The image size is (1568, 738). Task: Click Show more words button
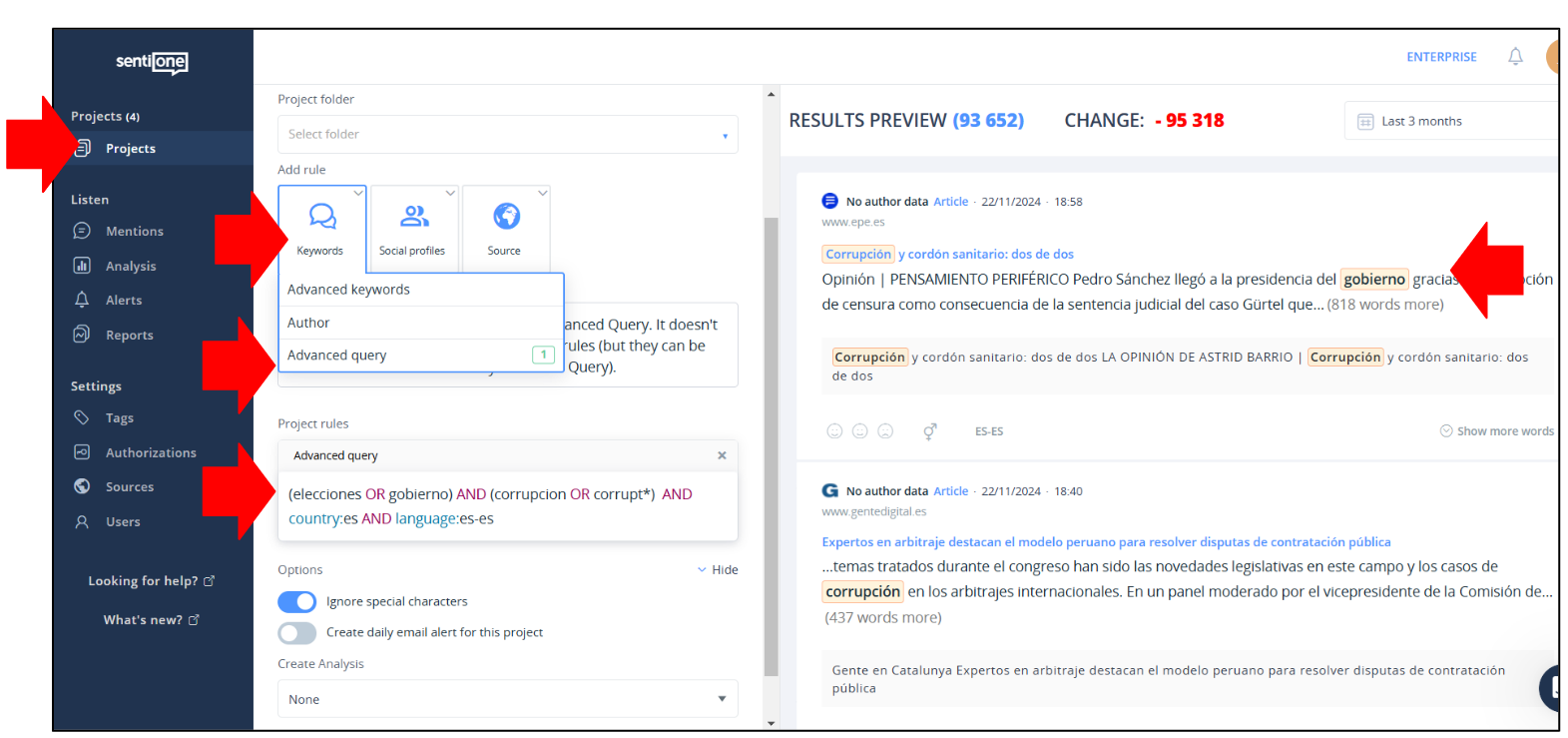1496,431
